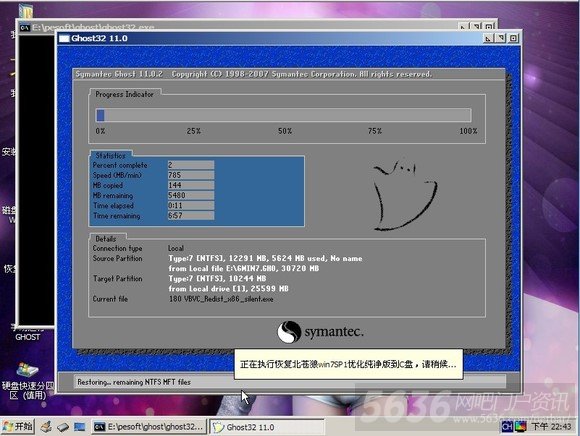Select the Ghost32 11.0 taskbar button
The height and width of the screenshot is (436, 580).
tap(266, 427)
